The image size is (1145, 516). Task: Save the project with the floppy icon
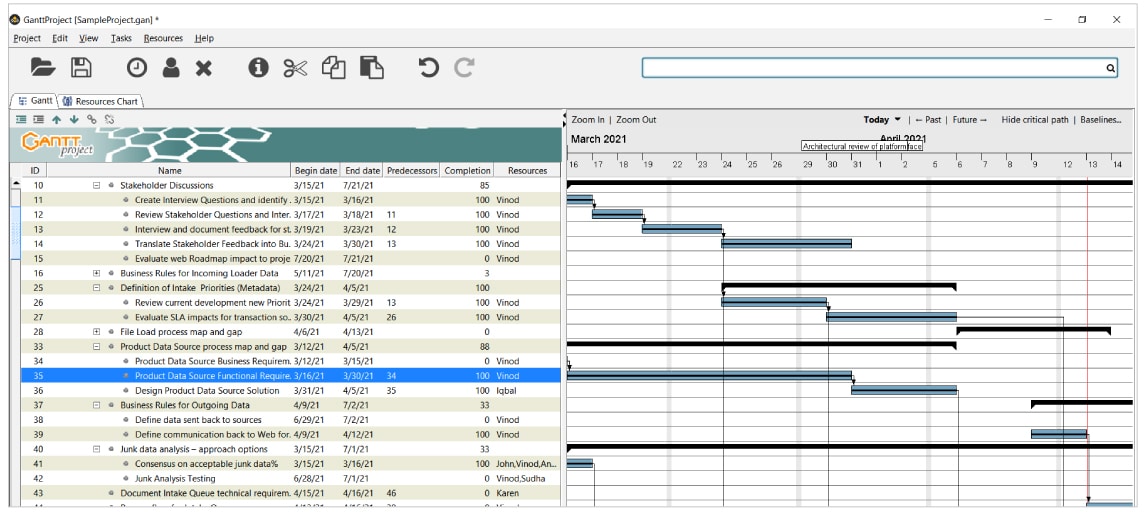click(81, 67)
